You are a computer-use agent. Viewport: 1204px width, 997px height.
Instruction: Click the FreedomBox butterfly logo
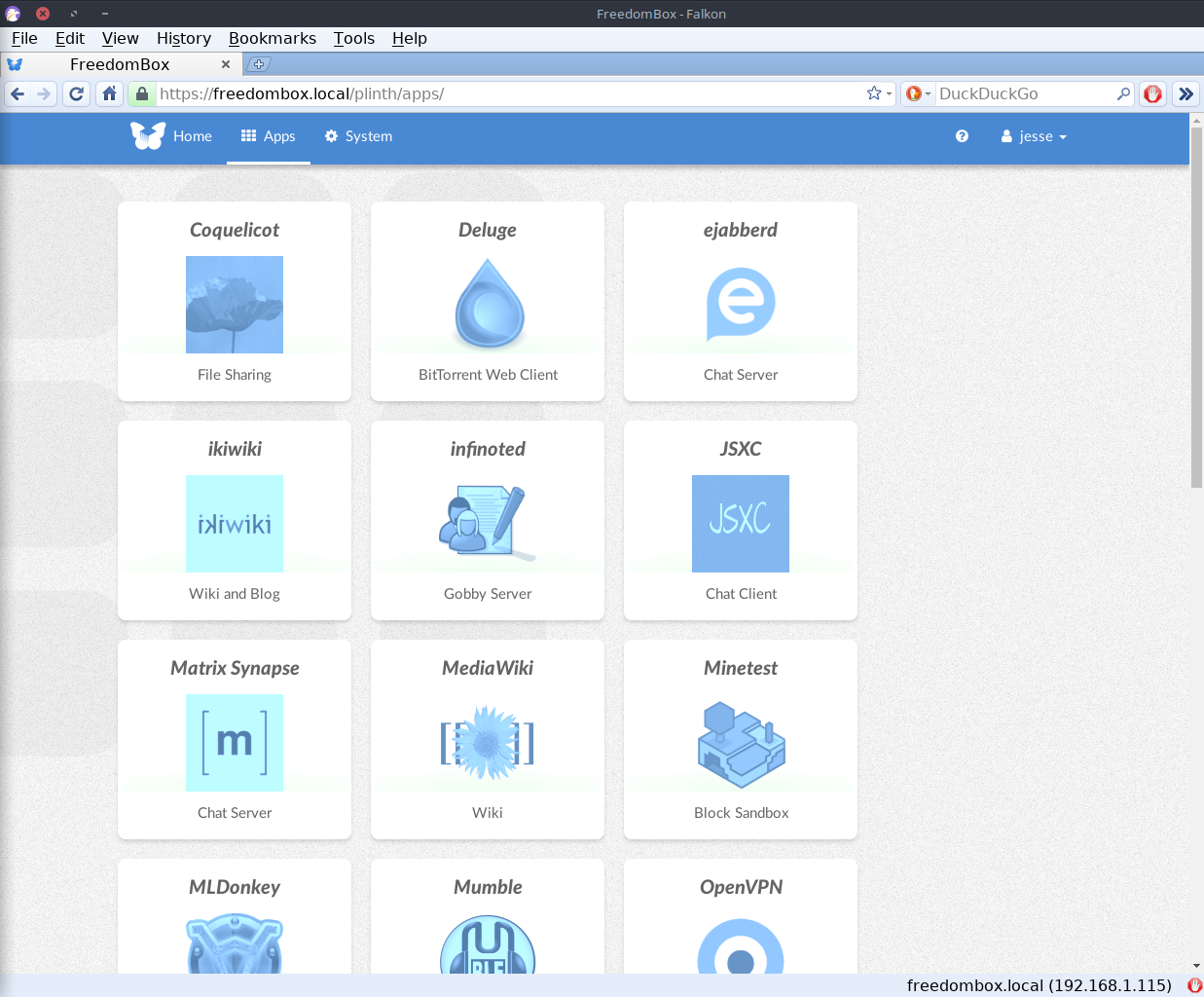point(148,135)
